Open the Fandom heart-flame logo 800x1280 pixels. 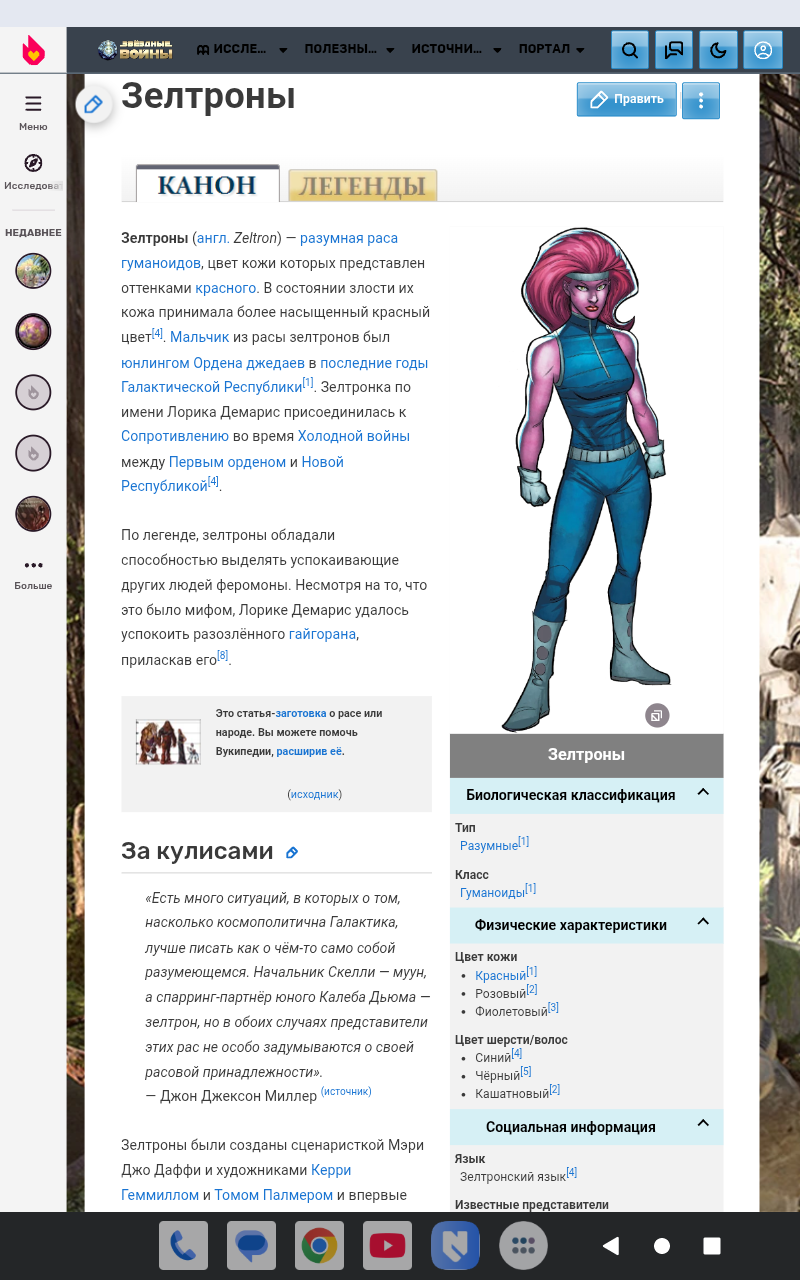pos(33,49)
